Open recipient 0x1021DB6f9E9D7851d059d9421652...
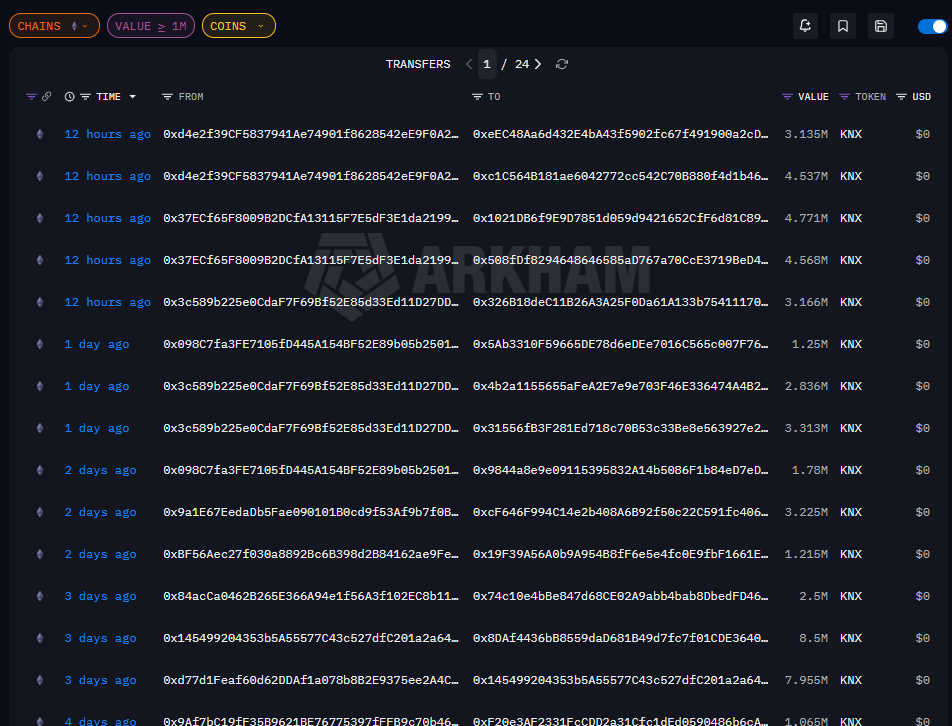 620,218
